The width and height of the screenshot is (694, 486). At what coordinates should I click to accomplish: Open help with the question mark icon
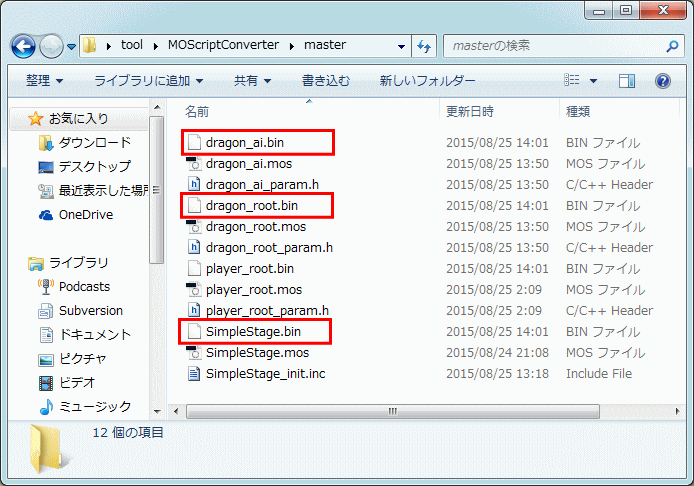pyautogui.click(x=663, y=81)
